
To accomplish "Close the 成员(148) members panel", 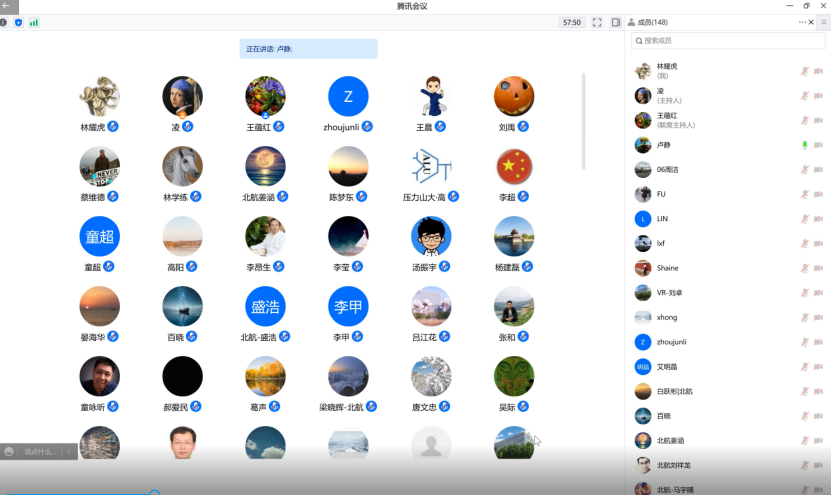I will (x=811, y=22).
